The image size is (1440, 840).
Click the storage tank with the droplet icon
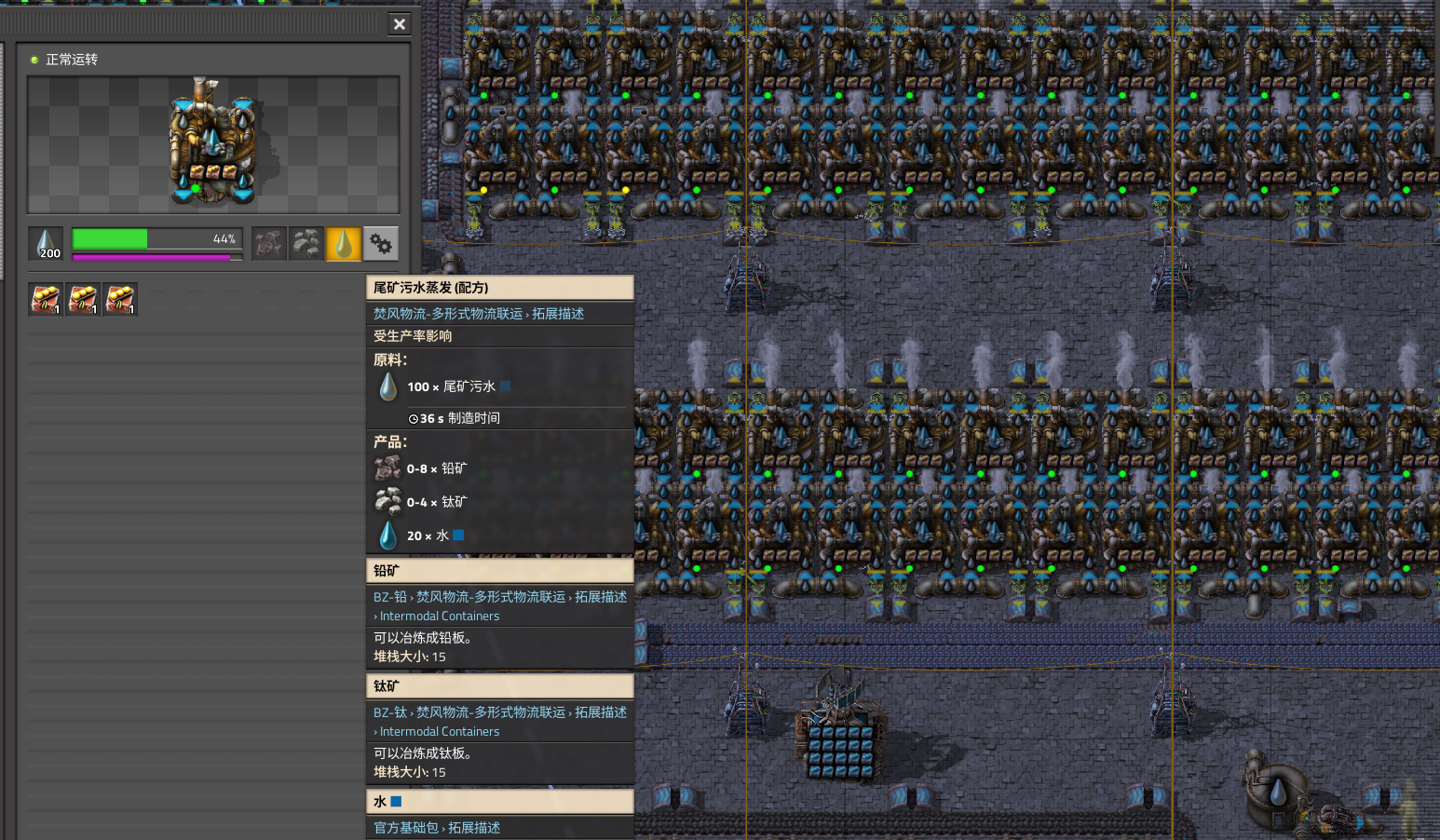[x=1278, y=790]
